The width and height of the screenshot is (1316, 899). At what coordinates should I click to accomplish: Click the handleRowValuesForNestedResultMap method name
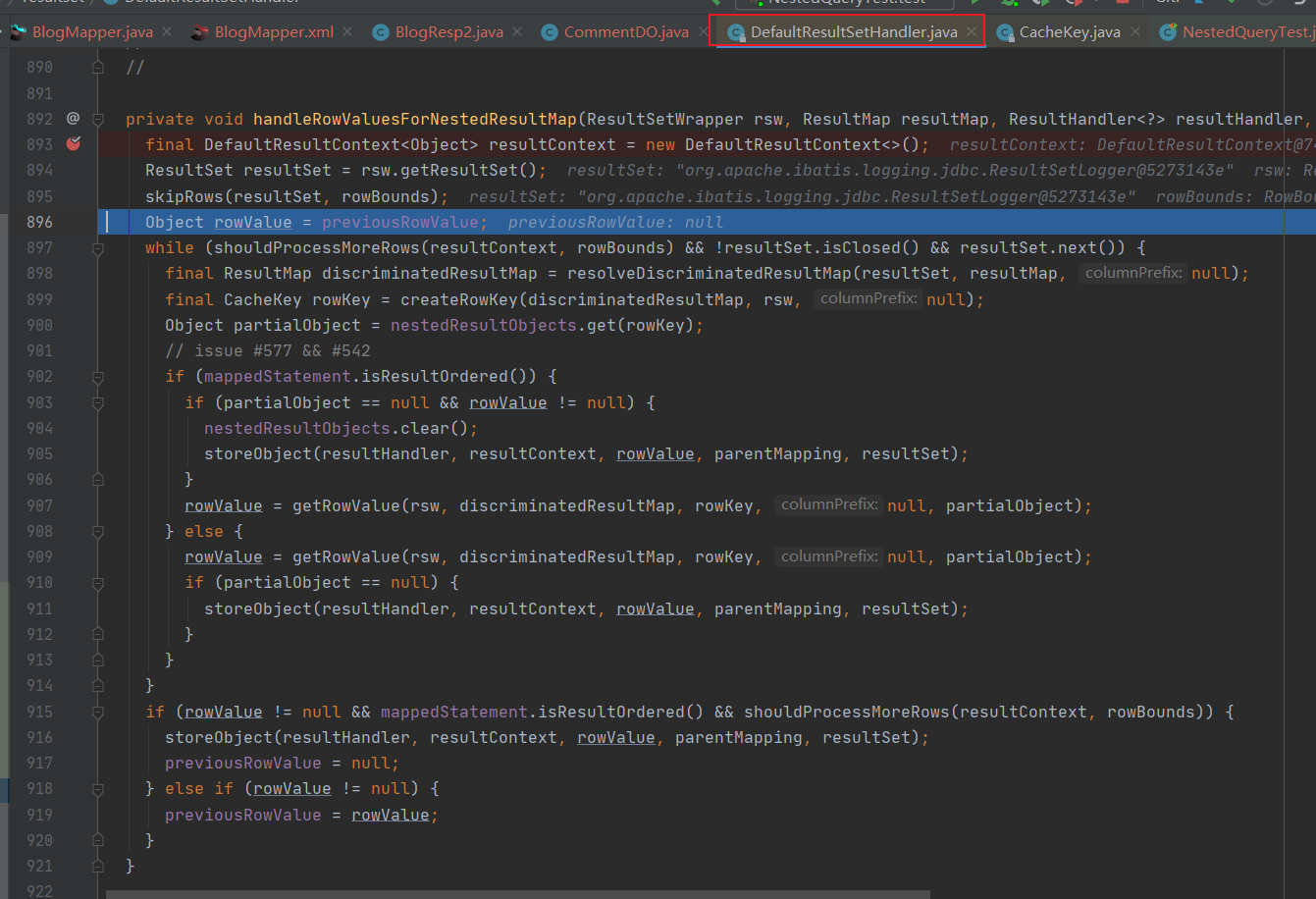415,119
